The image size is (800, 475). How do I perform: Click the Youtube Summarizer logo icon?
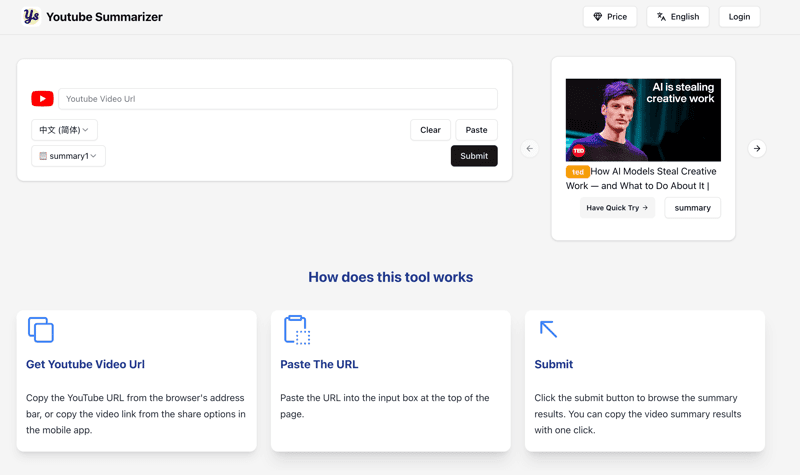31,16
